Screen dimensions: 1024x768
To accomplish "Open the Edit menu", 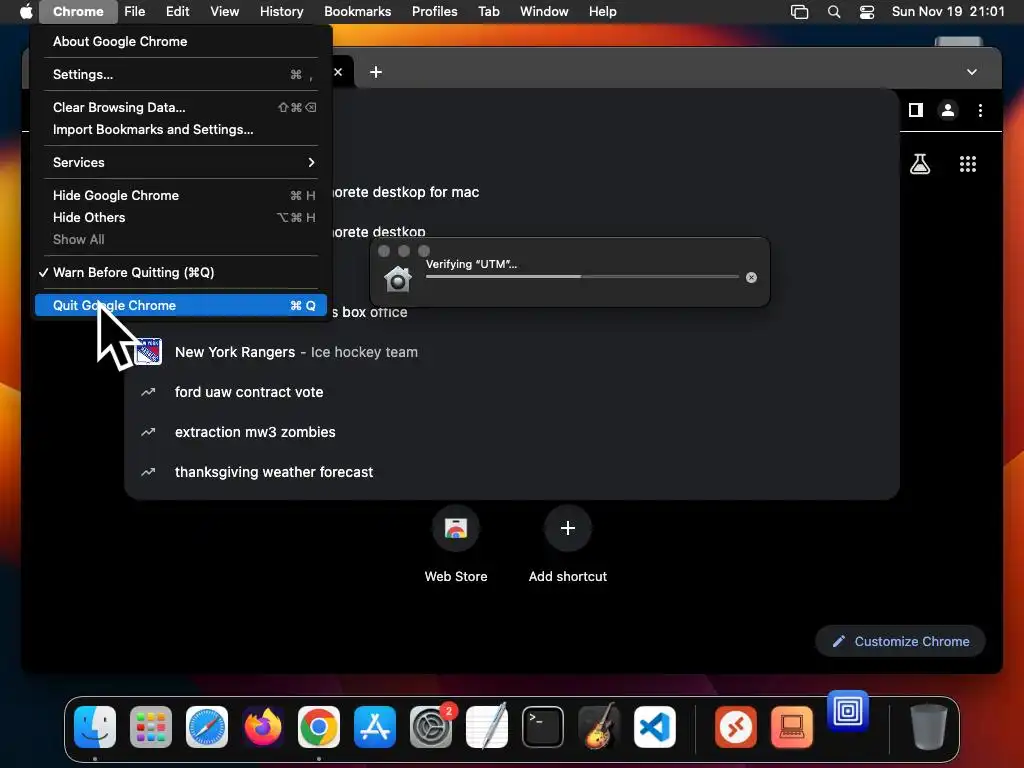I will point(177,11).
